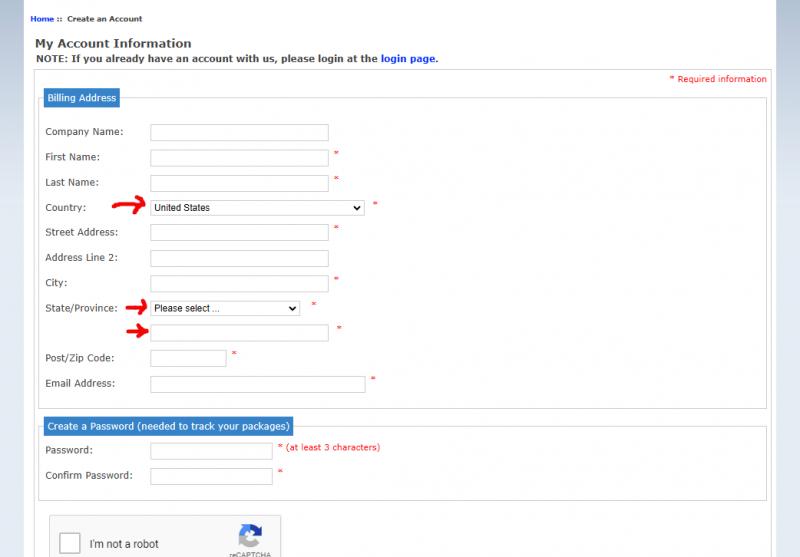Check the I'm not a robot box
The width and height of the screenshot is (800, 557).
pyautogui.click(x=70, y=543)
